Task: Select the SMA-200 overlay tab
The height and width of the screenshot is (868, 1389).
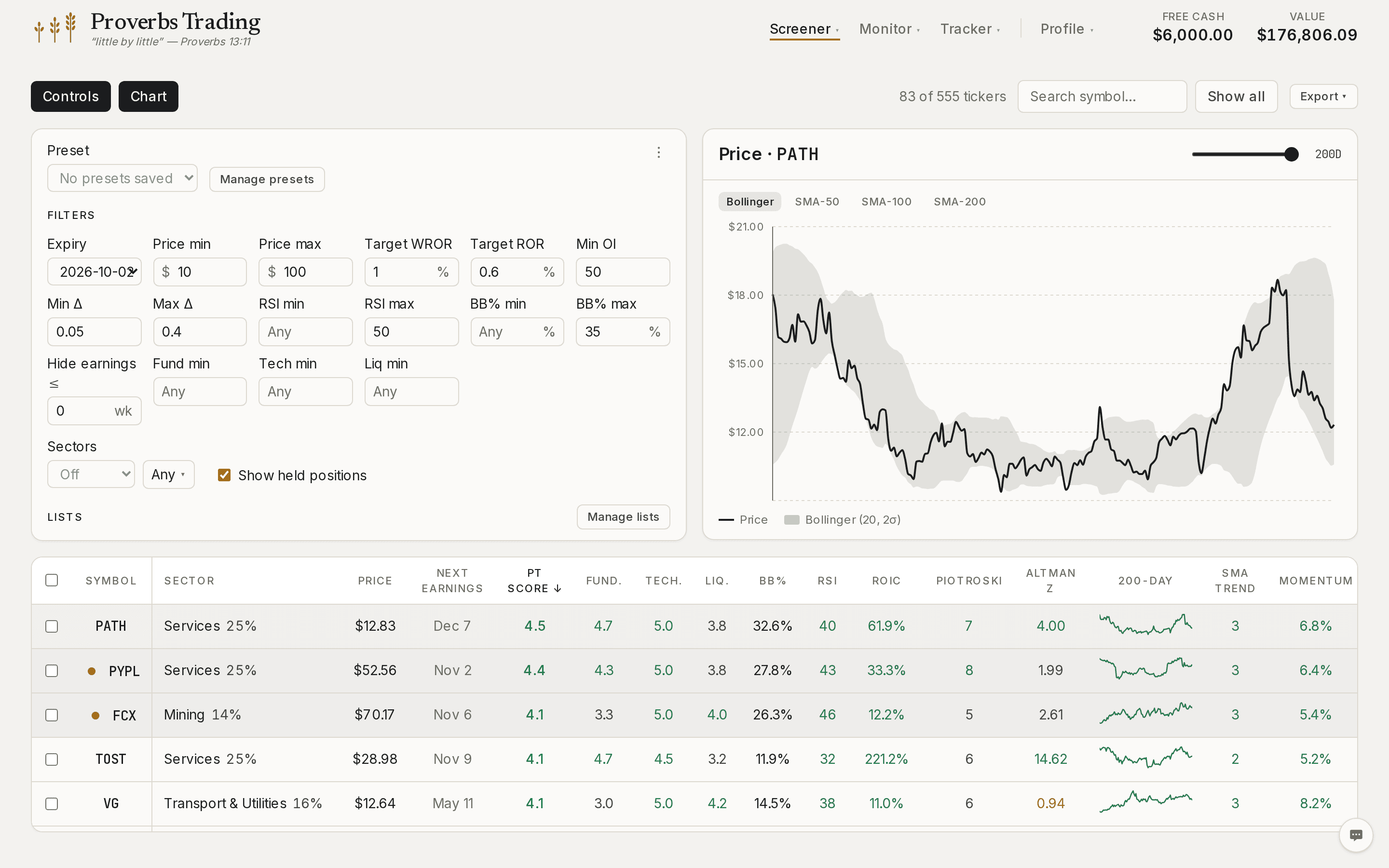Action: pyautogui.click(x=960, y=202)
